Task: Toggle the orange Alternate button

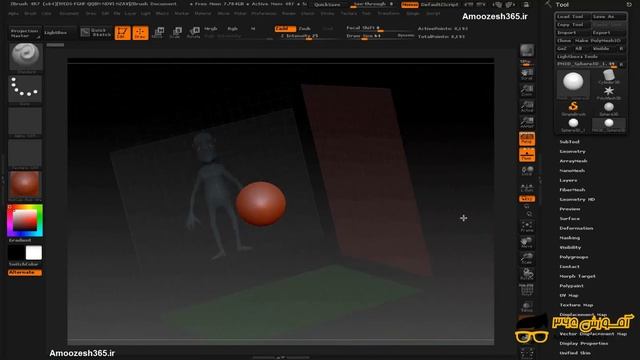Action: 25,272
